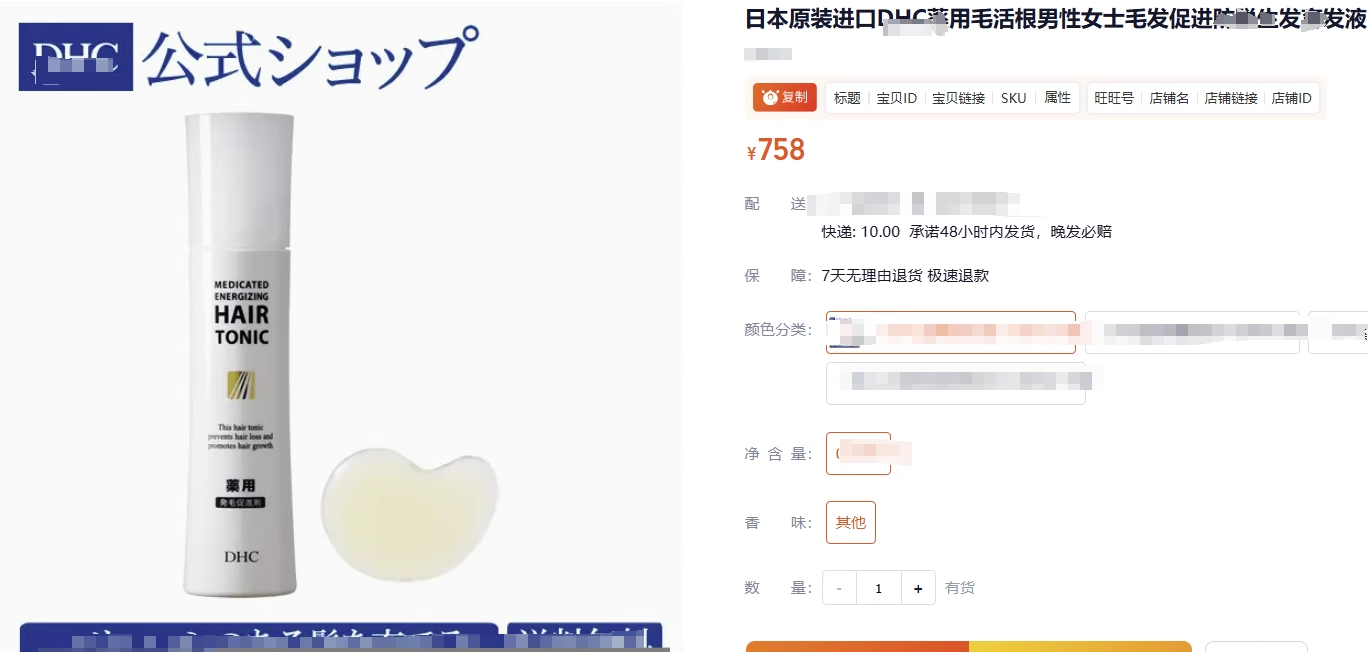The image size is (1368, 652).
Task: Copy the SKU field
Action: pos(1014,98)
